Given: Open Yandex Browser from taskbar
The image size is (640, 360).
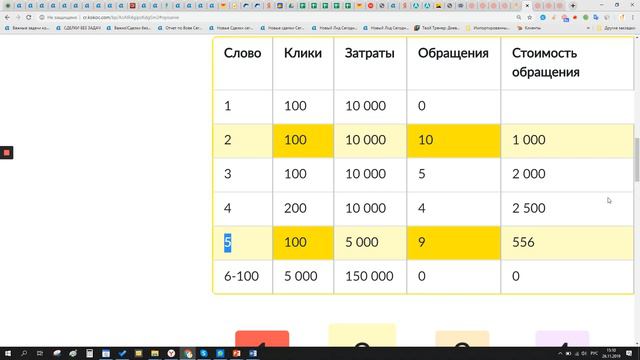Looking at the screenshot, I should (x=171, y=353).
